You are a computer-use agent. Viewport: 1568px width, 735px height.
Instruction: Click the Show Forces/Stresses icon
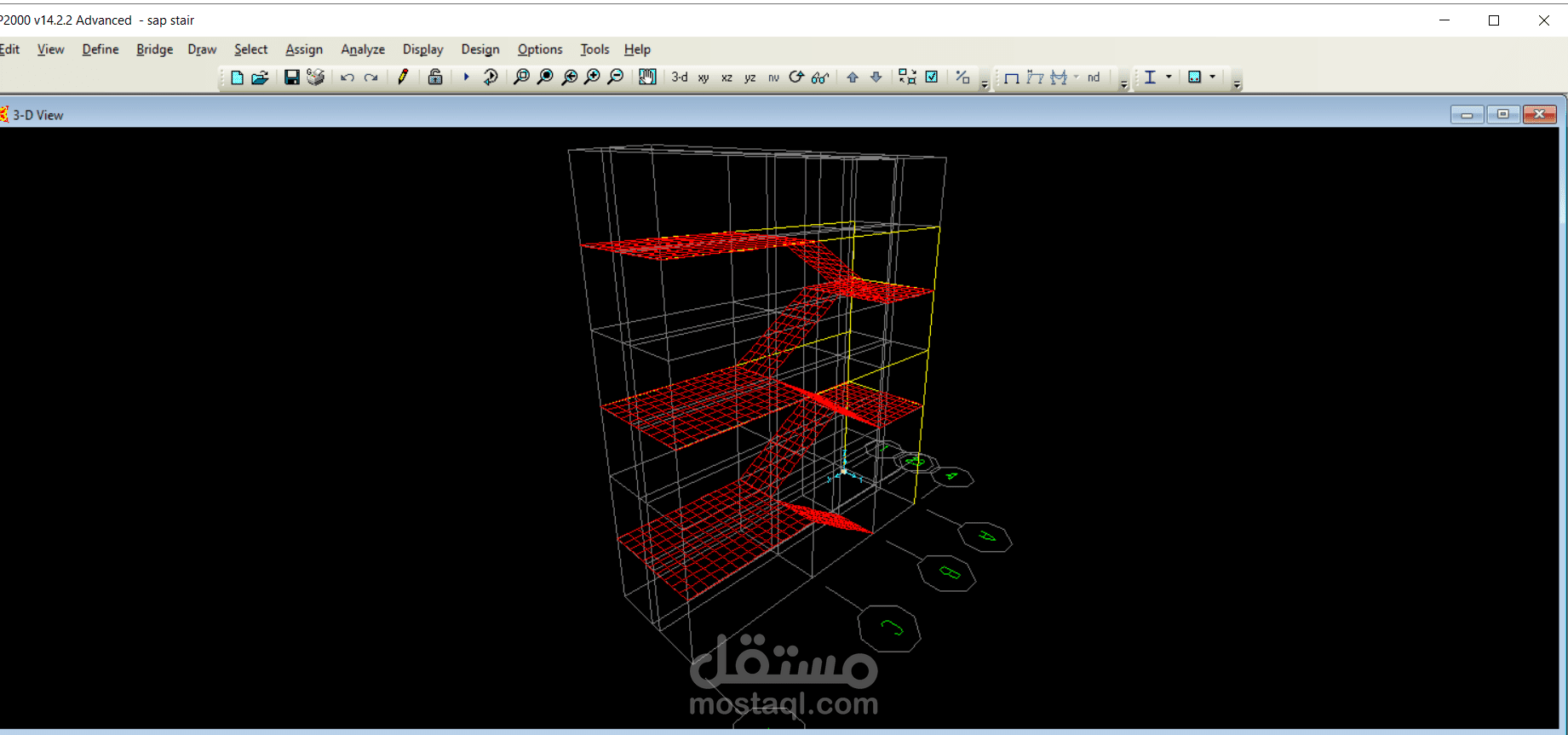(1059, 78)
